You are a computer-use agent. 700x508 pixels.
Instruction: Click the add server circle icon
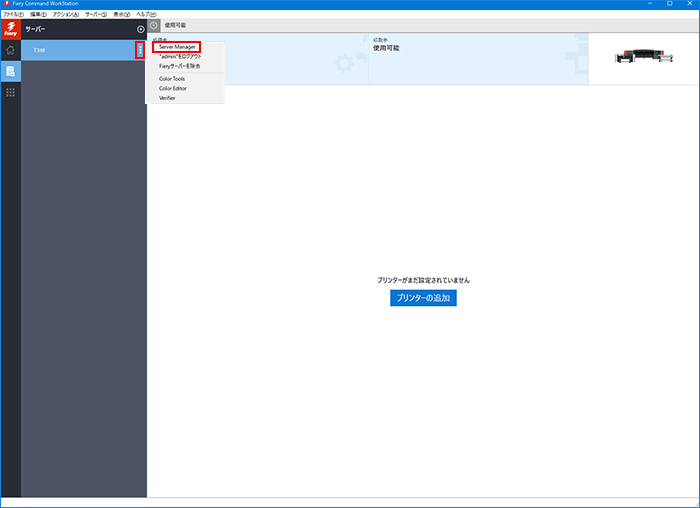(141, 29)
